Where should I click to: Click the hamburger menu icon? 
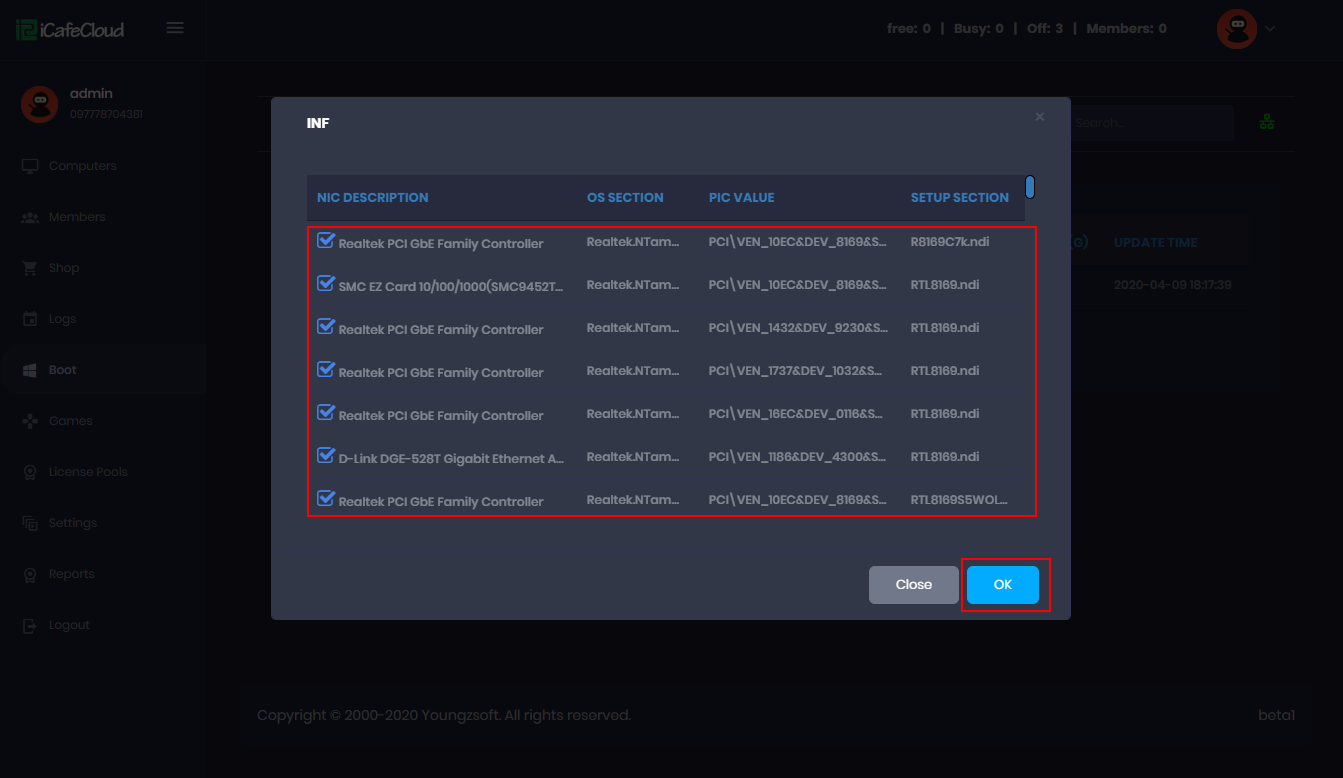click(175, 28)
